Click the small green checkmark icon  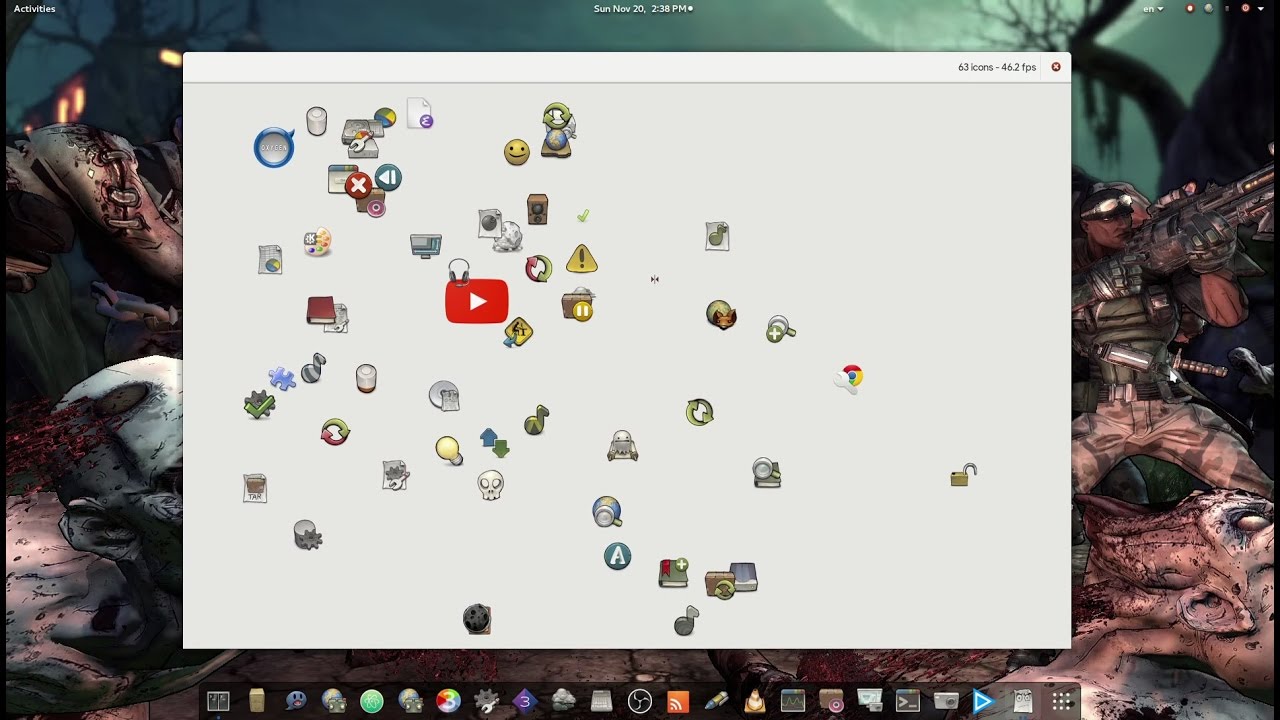pyautogui.click(x=583, y=215)
